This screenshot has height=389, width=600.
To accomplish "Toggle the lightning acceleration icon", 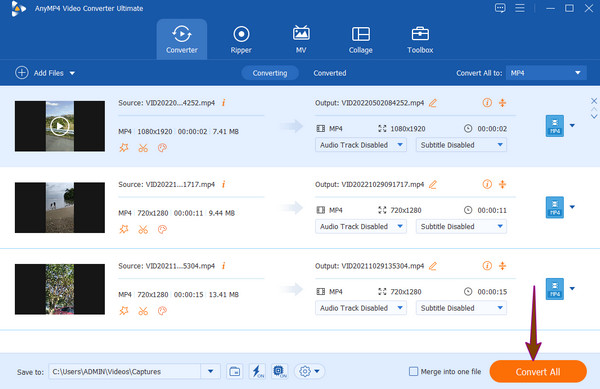I will (257, 371).
